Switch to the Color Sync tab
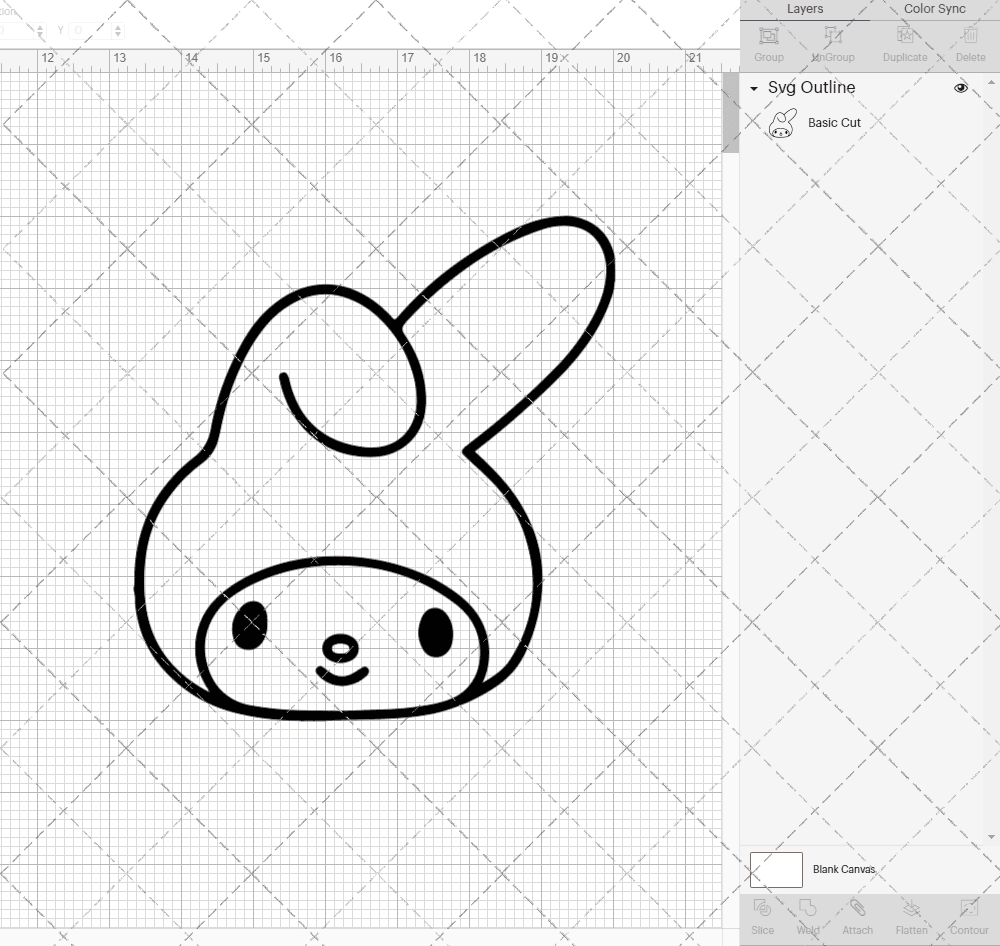The width and height of the screenshot is (1000, 946). pyautogui.click(x=934, y=9)
